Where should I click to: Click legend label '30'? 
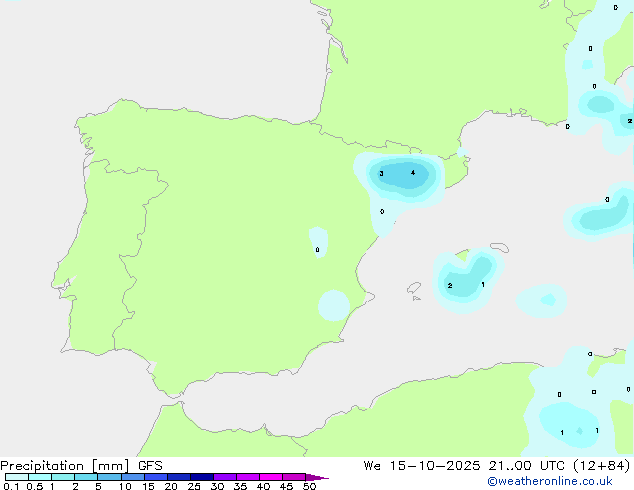[x=217, y=486]
